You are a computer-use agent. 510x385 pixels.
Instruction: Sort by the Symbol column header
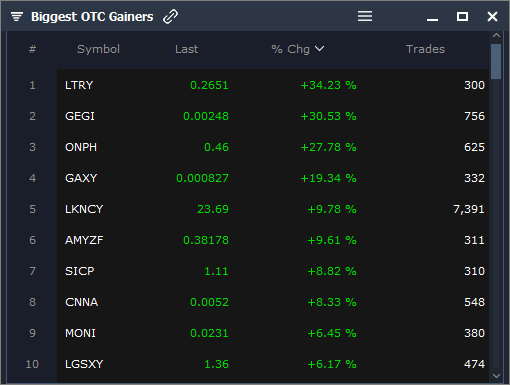[x=98, y=49]
